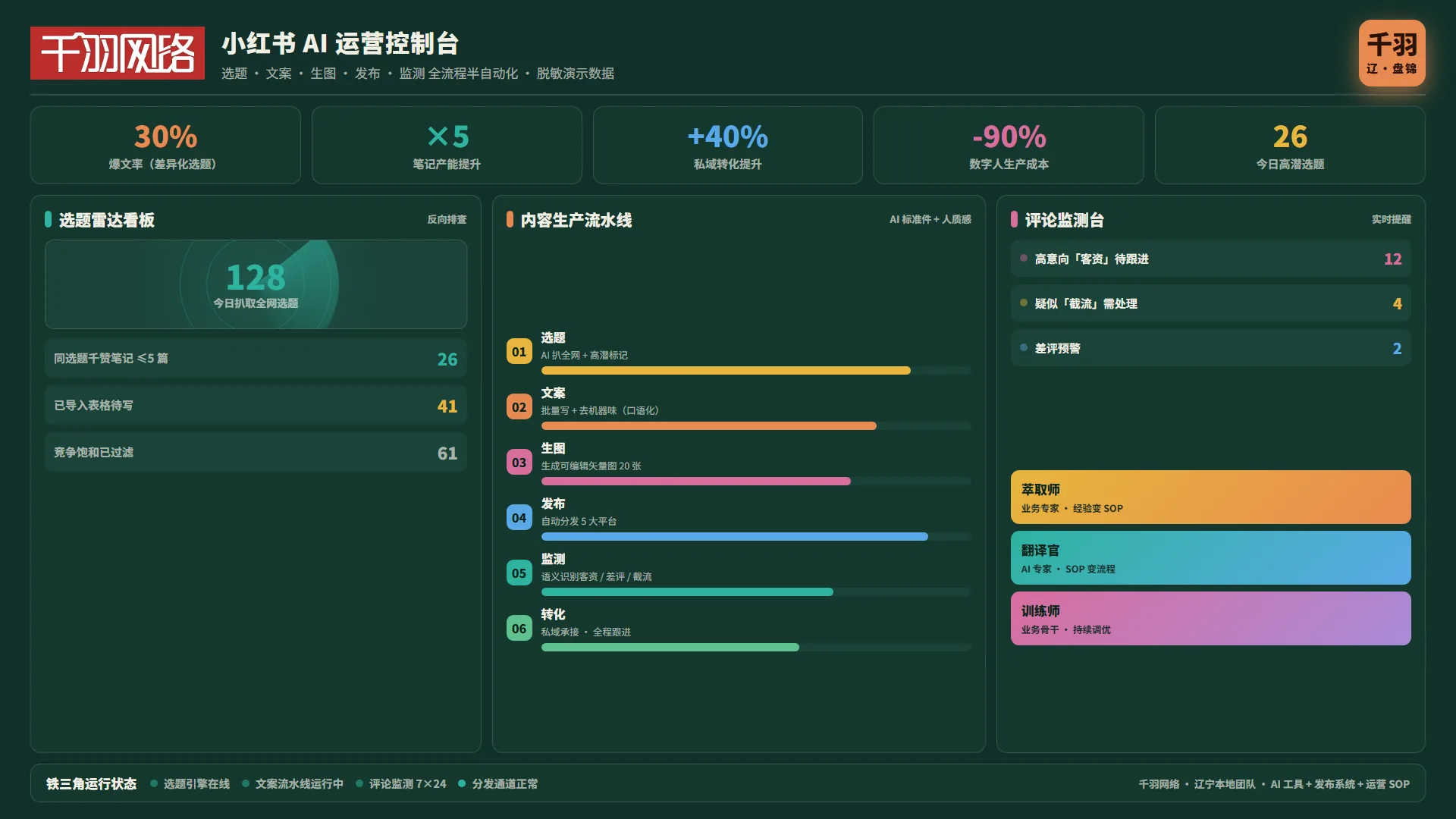Select the 训练师 role card
Image resolution: width=1456 pixels, height=819 pixels.
click(x=1211, y=619)
